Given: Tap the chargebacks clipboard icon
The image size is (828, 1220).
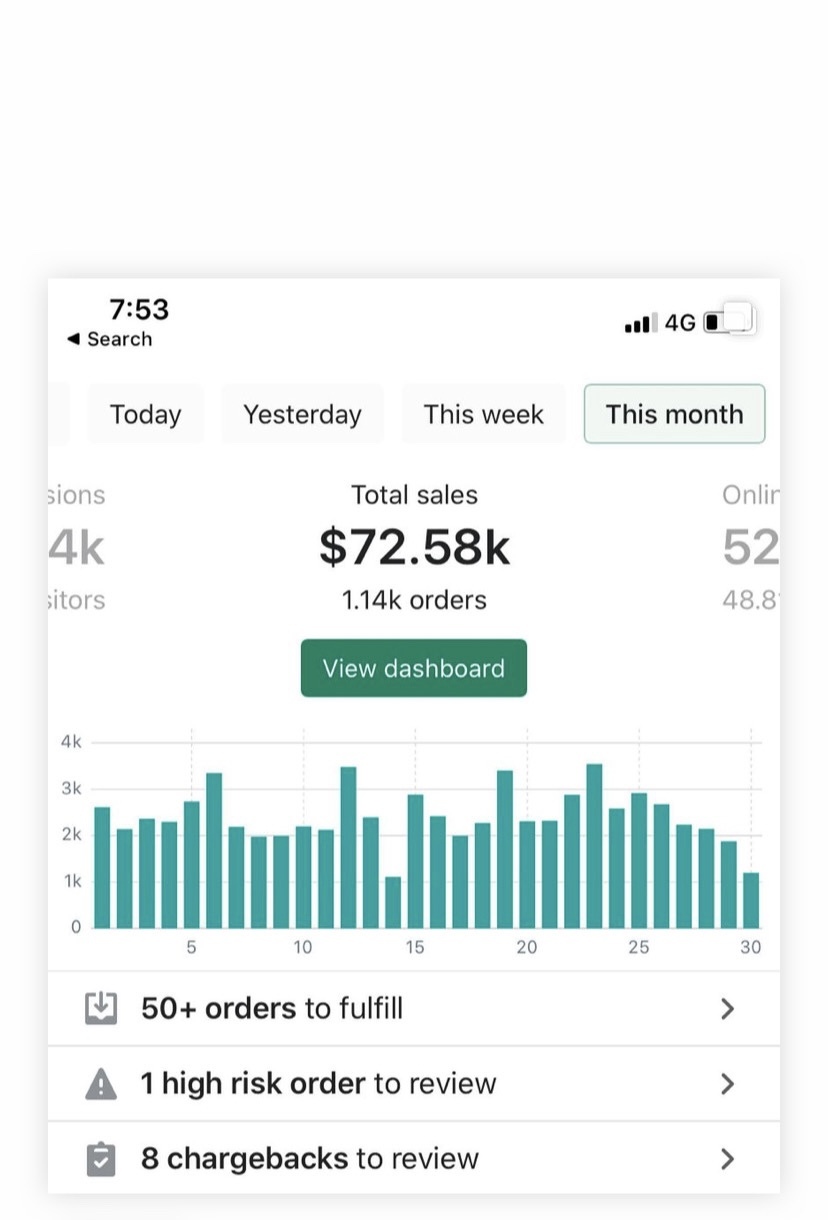Looking at the screenshot, I should [101, 1159].
